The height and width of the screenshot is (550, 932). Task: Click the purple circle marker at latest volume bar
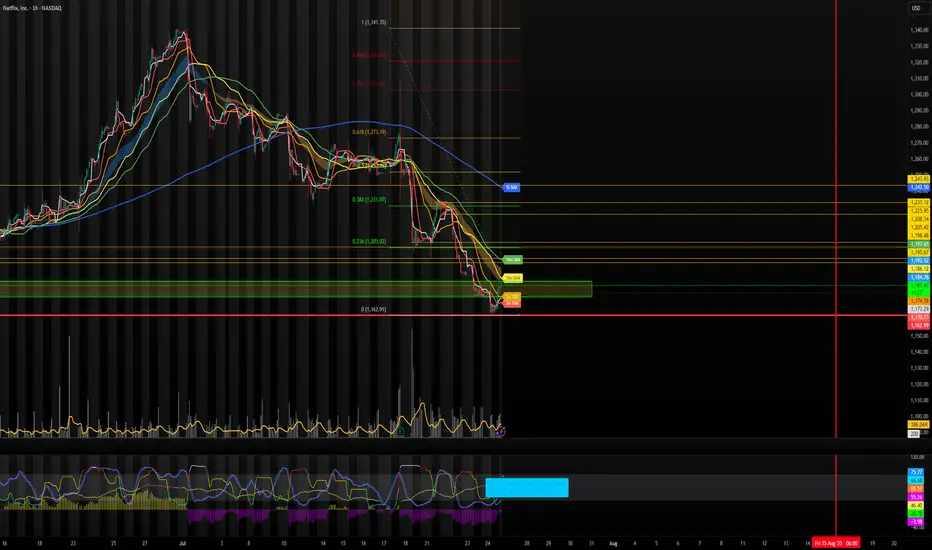tap(500, 431)
